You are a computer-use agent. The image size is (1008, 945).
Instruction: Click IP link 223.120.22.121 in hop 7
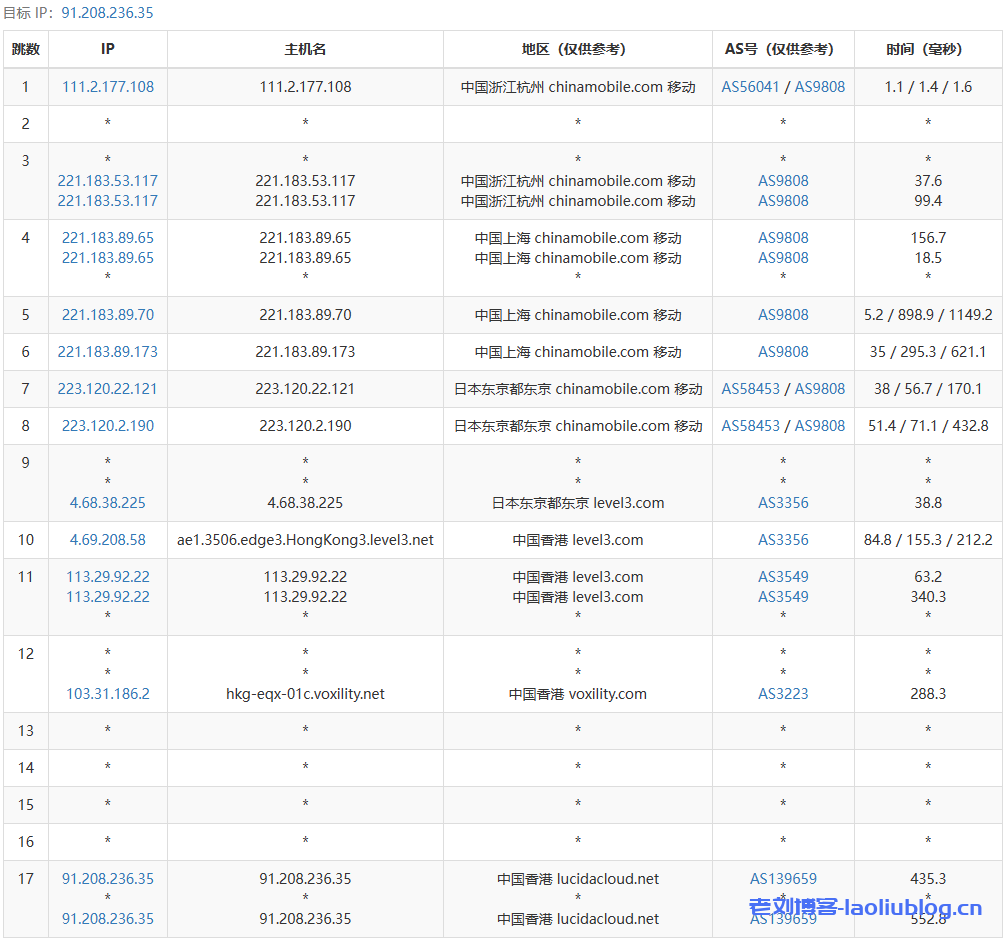[108, 389]
